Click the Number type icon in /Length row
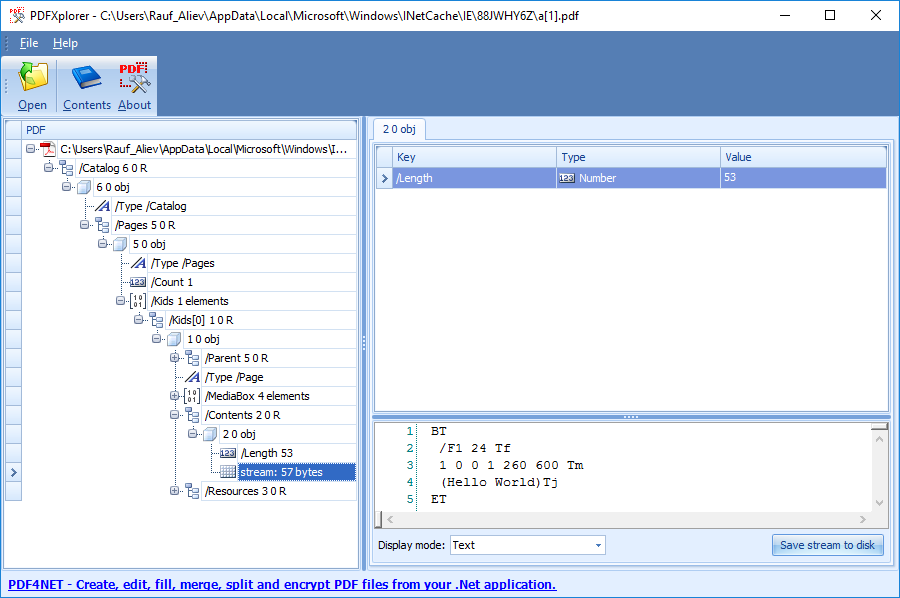The height and width of the screenshot is (598, 900). pyautogui.click(x=567, y=178)
